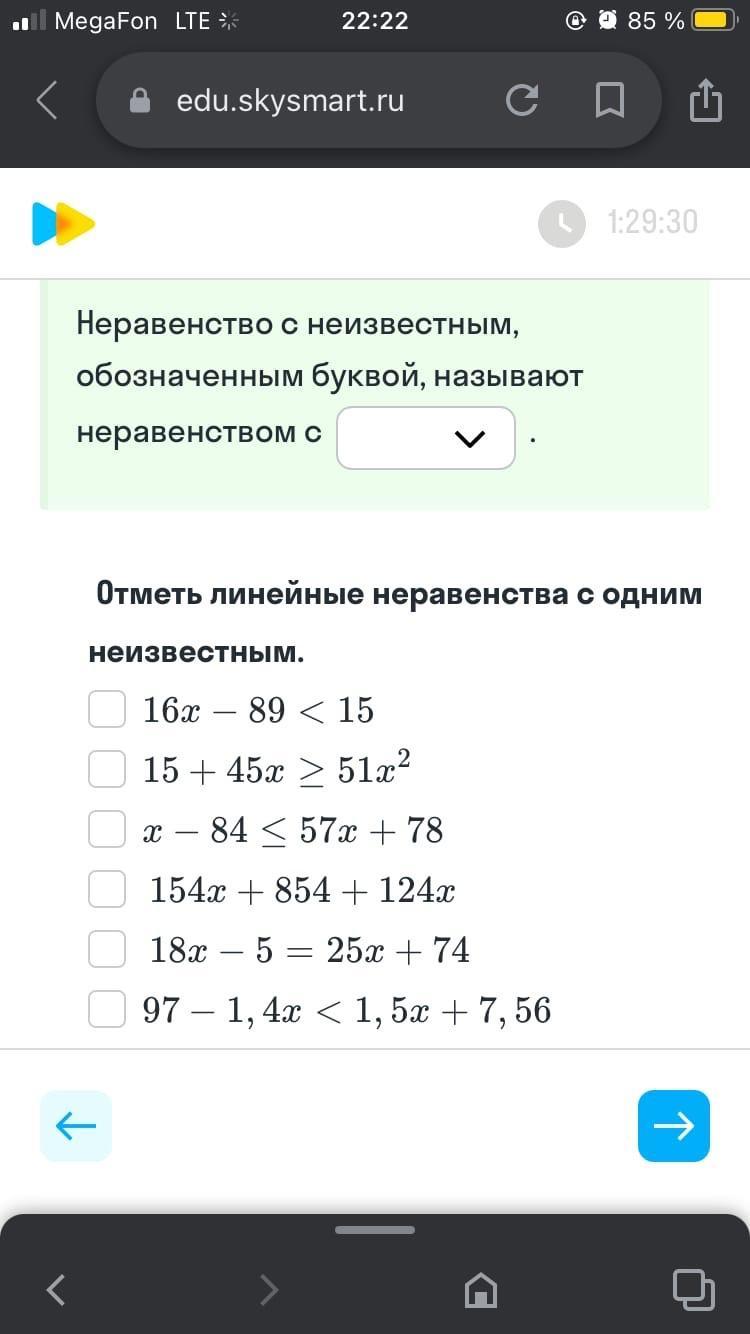Check the box for x − 84 ≤ 57x + 78
This screenshot has width=750, height=1334.
pyautogui.click(x=107, y=829)
